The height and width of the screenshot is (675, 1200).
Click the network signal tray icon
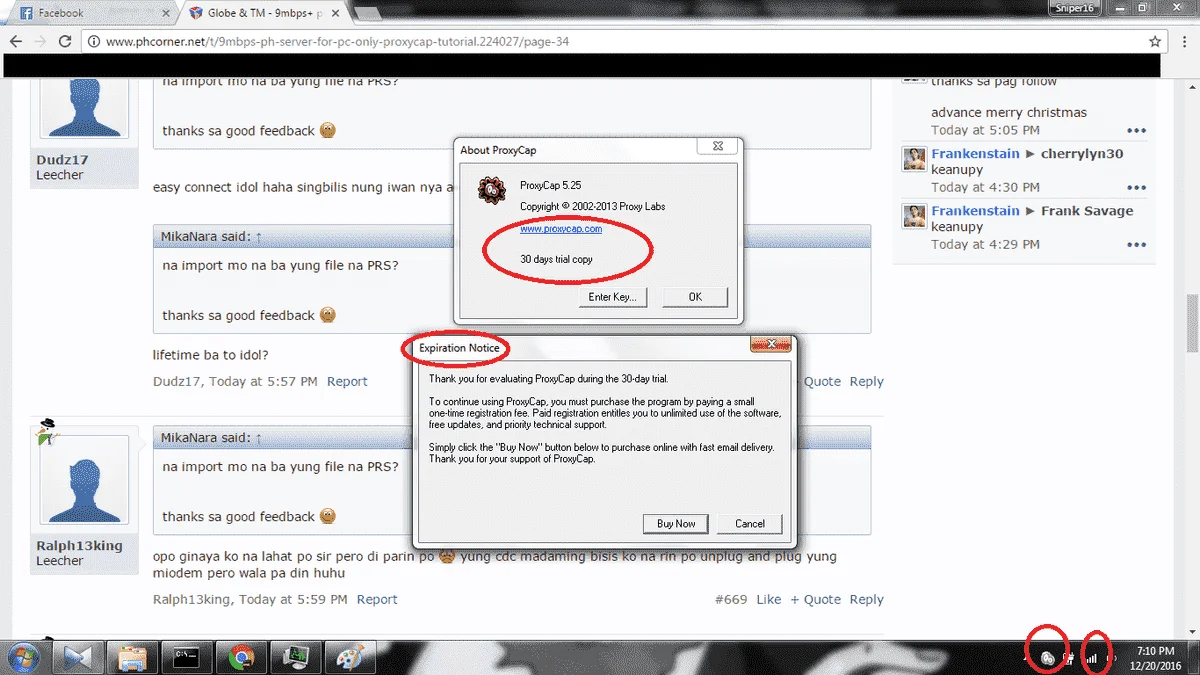(x=1092, y=658)
